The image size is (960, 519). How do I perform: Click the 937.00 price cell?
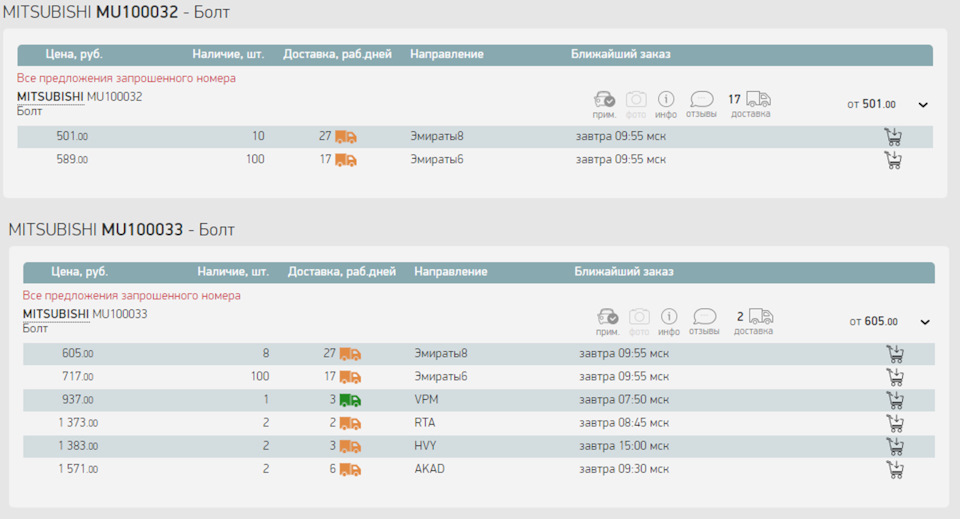78,400
